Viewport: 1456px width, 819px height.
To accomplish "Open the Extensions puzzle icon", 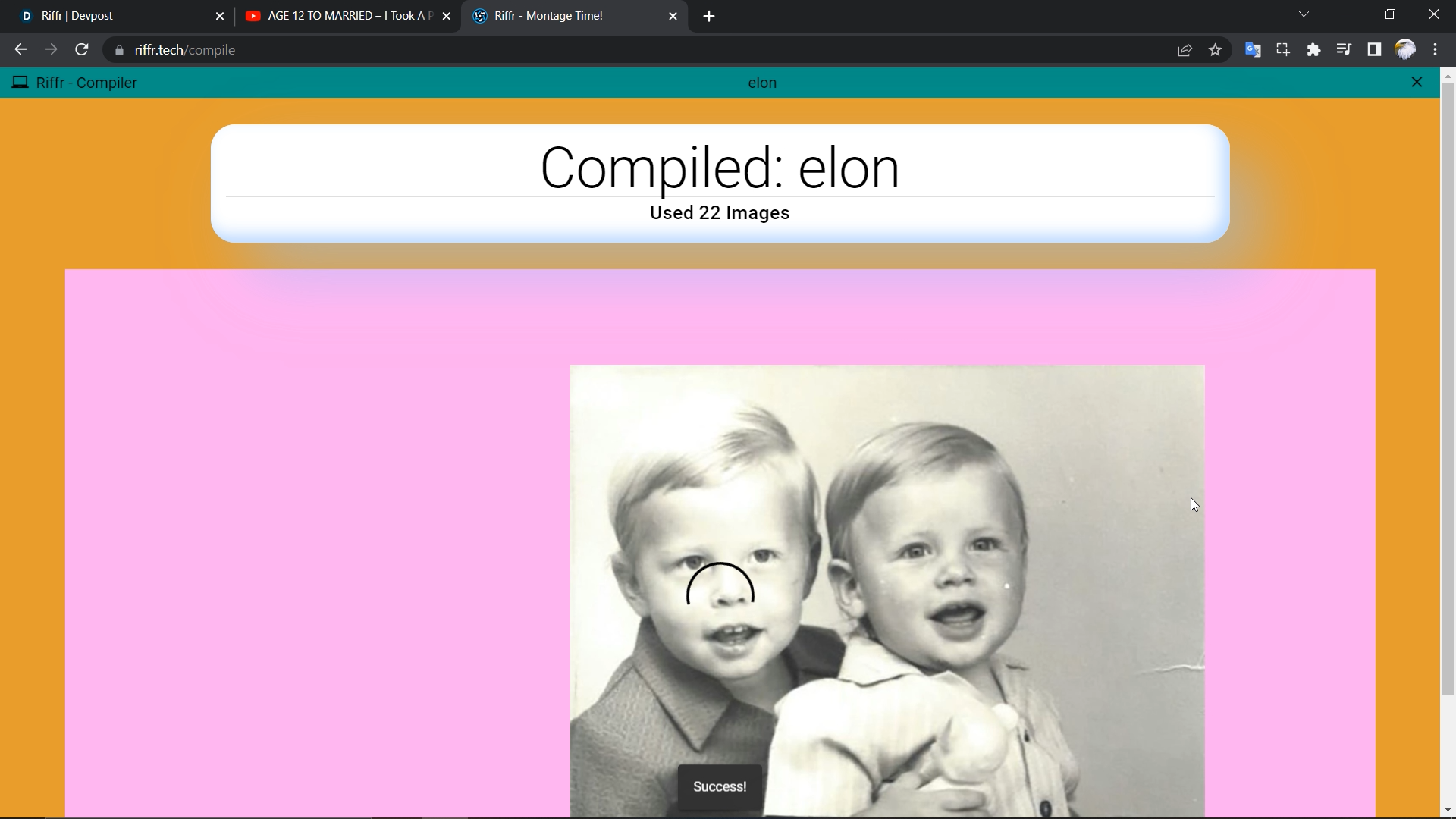I will tap(1313, 50).
